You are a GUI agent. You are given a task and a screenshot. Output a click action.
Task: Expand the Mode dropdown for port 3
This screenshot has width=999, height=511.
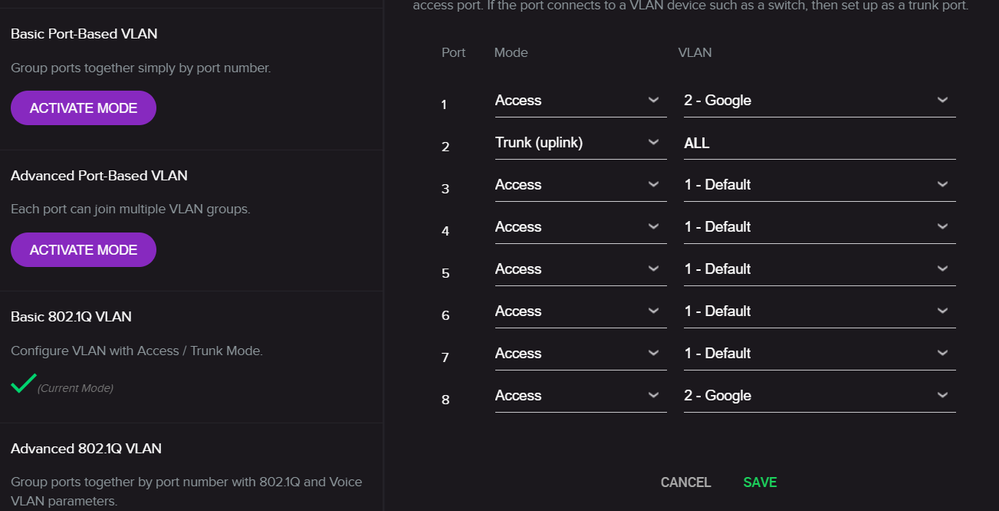coord(579,185)
